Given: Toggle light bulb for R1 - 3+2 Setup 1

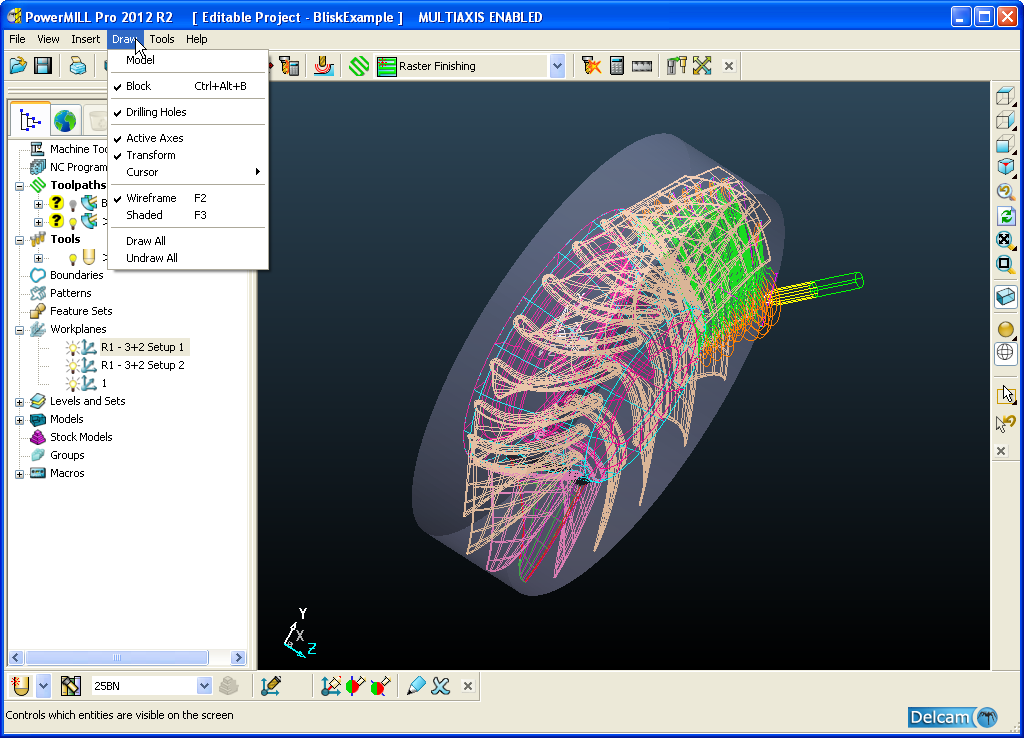Looking at the screenshot, I should [x=72, y=347].
